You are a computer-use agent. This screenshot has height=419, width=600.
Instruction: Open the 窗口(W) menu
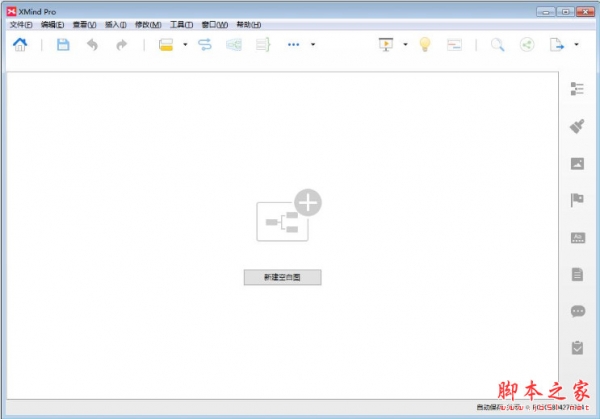215,25
